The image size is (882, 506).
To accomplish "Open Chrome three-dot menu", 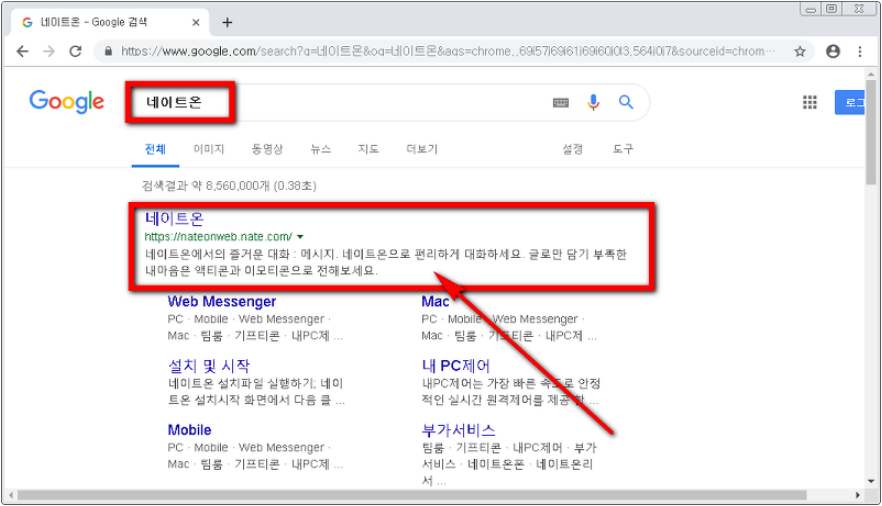I will (x=860, y=52).
